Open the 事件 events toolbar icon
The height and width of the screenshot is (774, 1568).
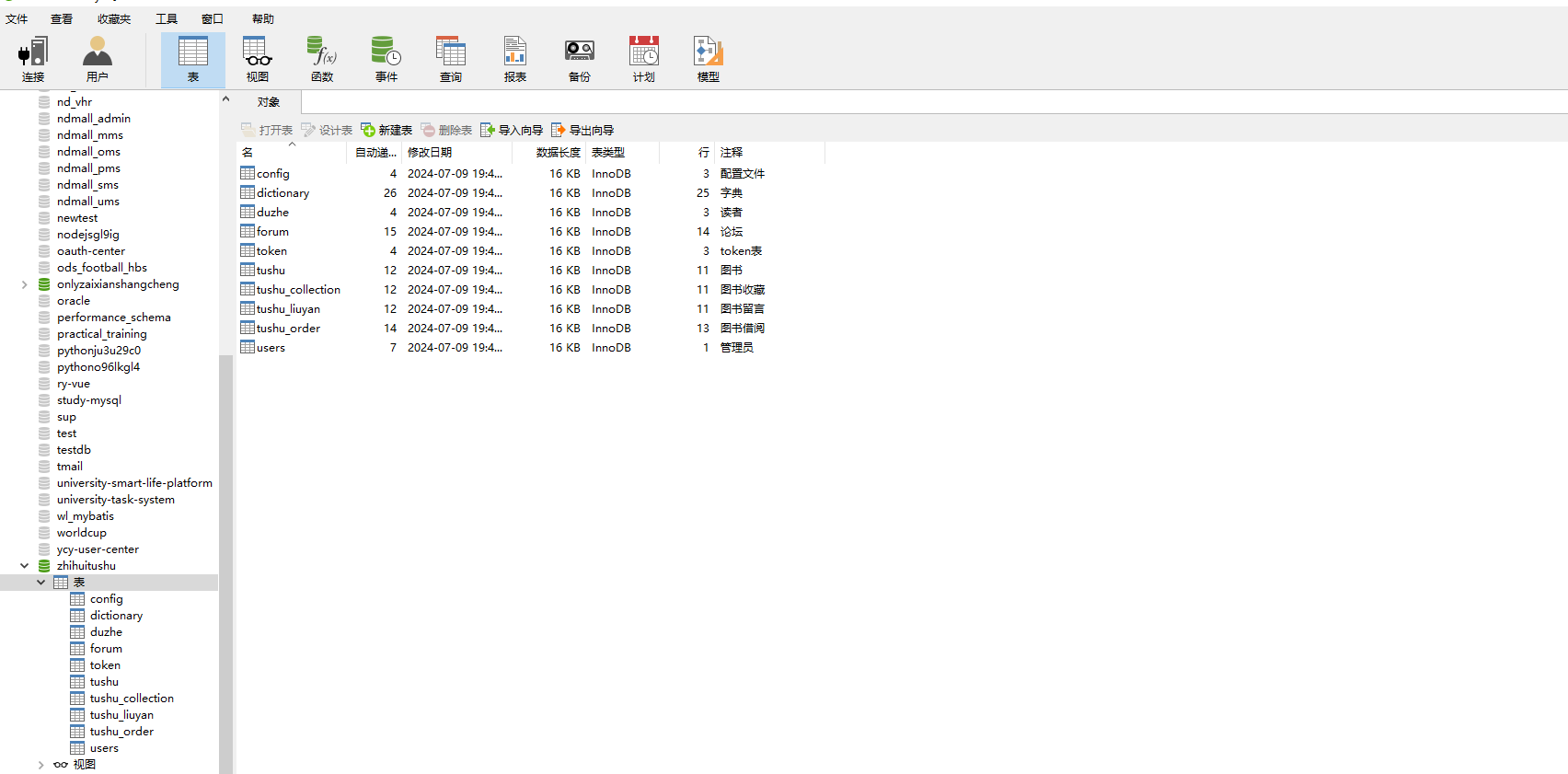click(x=386, y=60)
